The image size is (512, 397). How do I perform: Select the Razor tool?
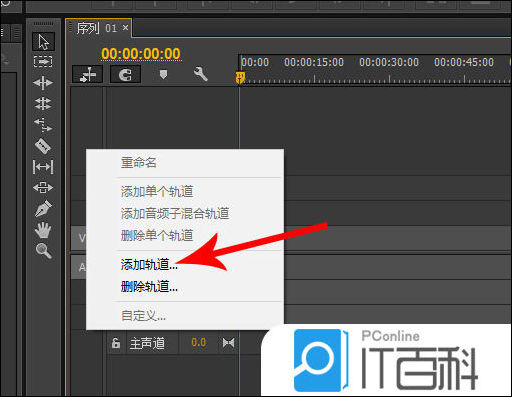[43, 146]
